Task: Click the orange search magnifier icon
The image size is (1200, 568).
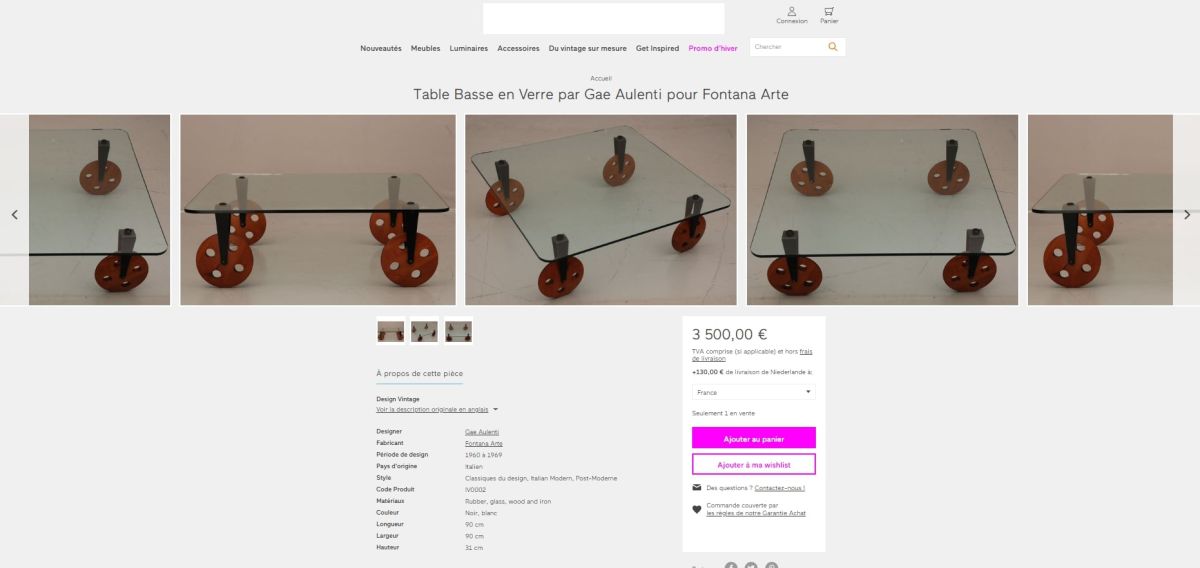Action: point(833,46)
